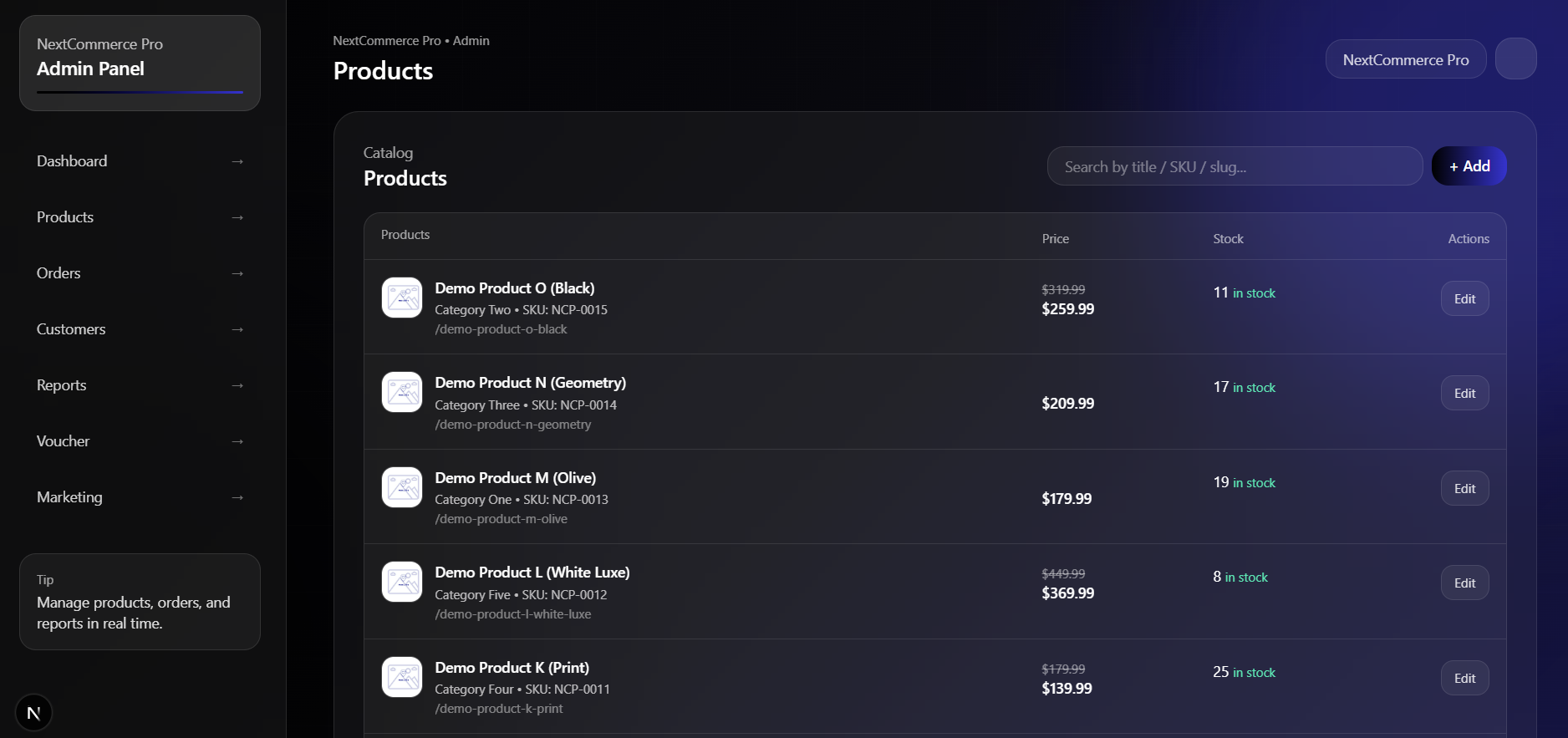Click the Demo Product K image icon
This screenshot has width=1568, height=738.
(x=401, y=677)
